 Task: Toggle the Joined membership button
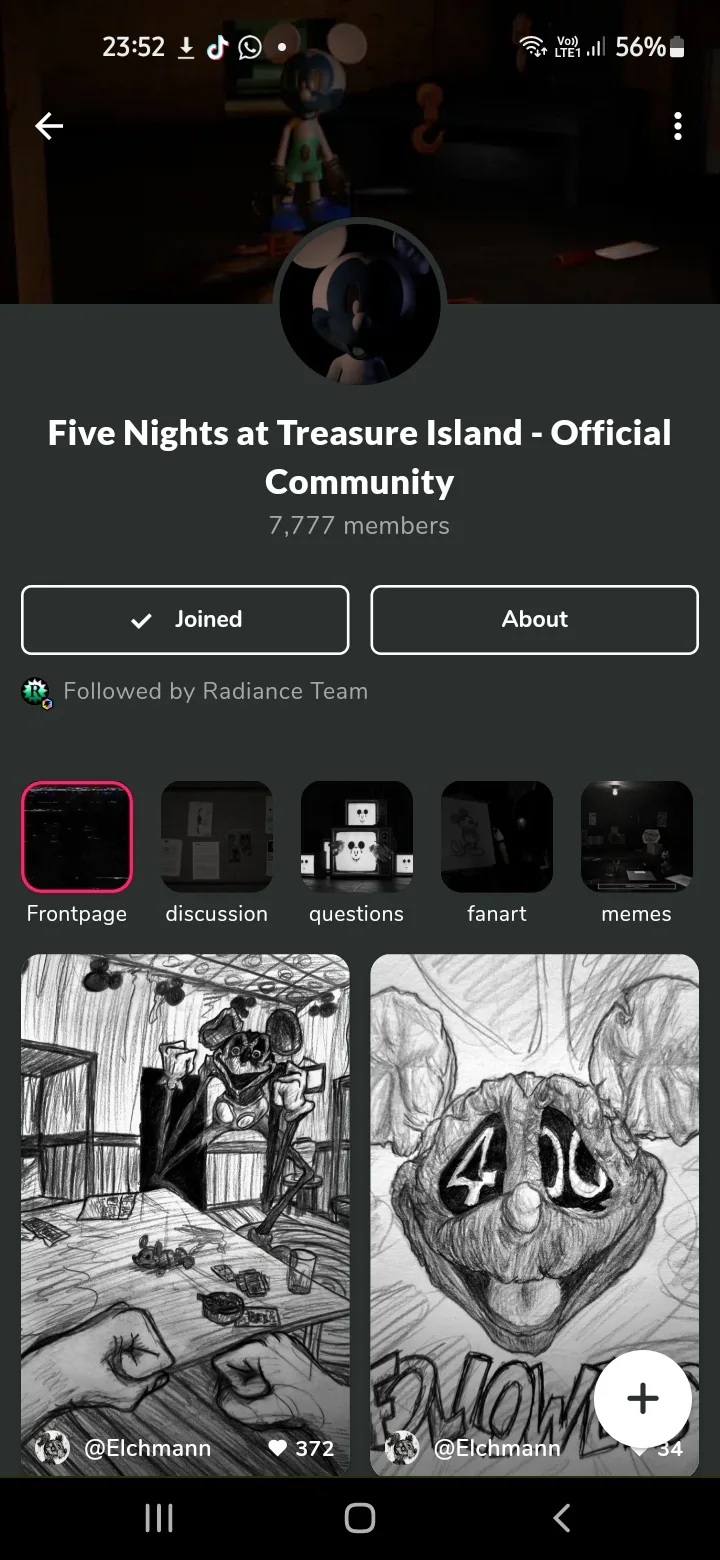click(x=185, y=620)
